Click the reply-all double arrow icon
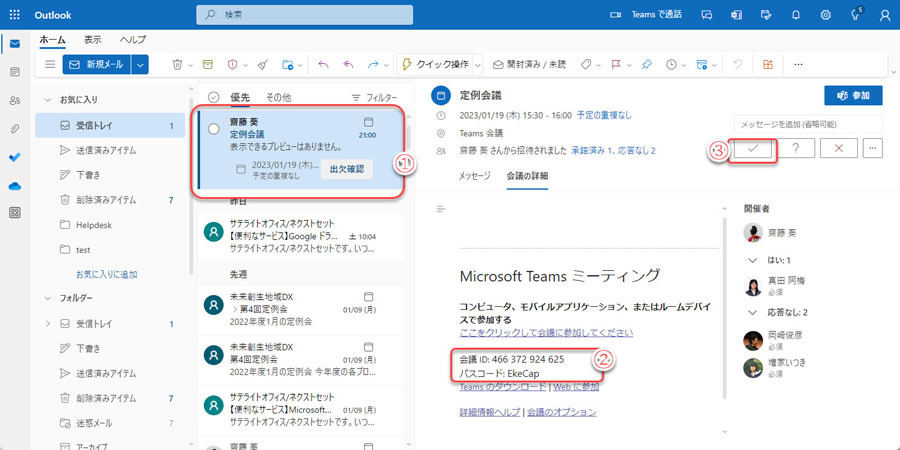The width and height of the screenshot is (900, 450). pyautogui.click(x=348, y=65)
